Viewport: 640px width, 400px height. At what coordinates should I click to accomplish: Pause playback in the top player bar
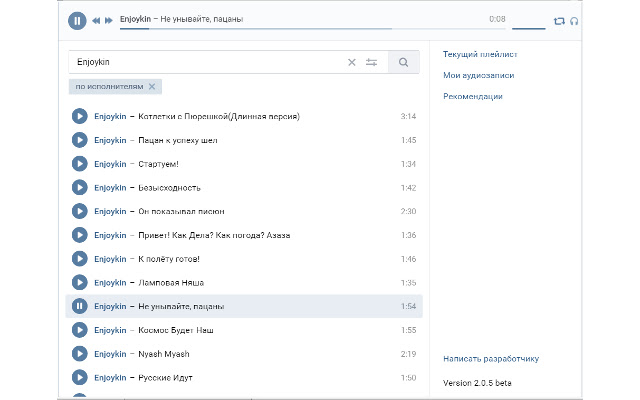pyautogui.click(x=77, y=20)
